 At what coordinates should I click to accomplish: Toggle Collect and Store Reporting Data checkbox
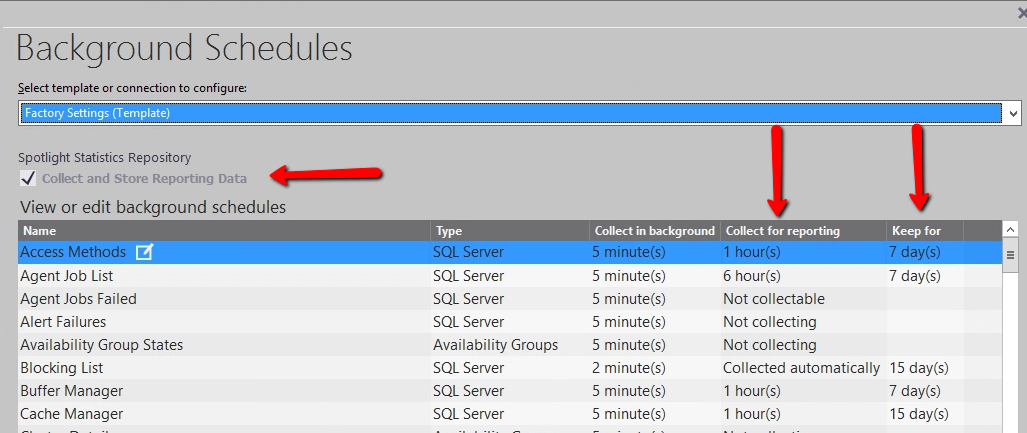pos(28,178)
